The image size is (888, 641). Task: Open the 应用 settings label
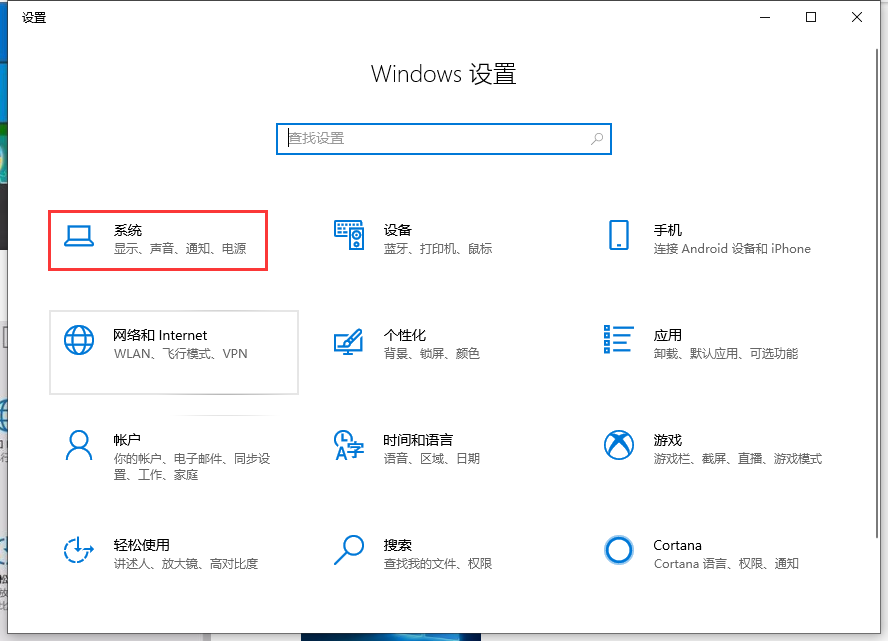pyautogui.click(x=667, y=335)
